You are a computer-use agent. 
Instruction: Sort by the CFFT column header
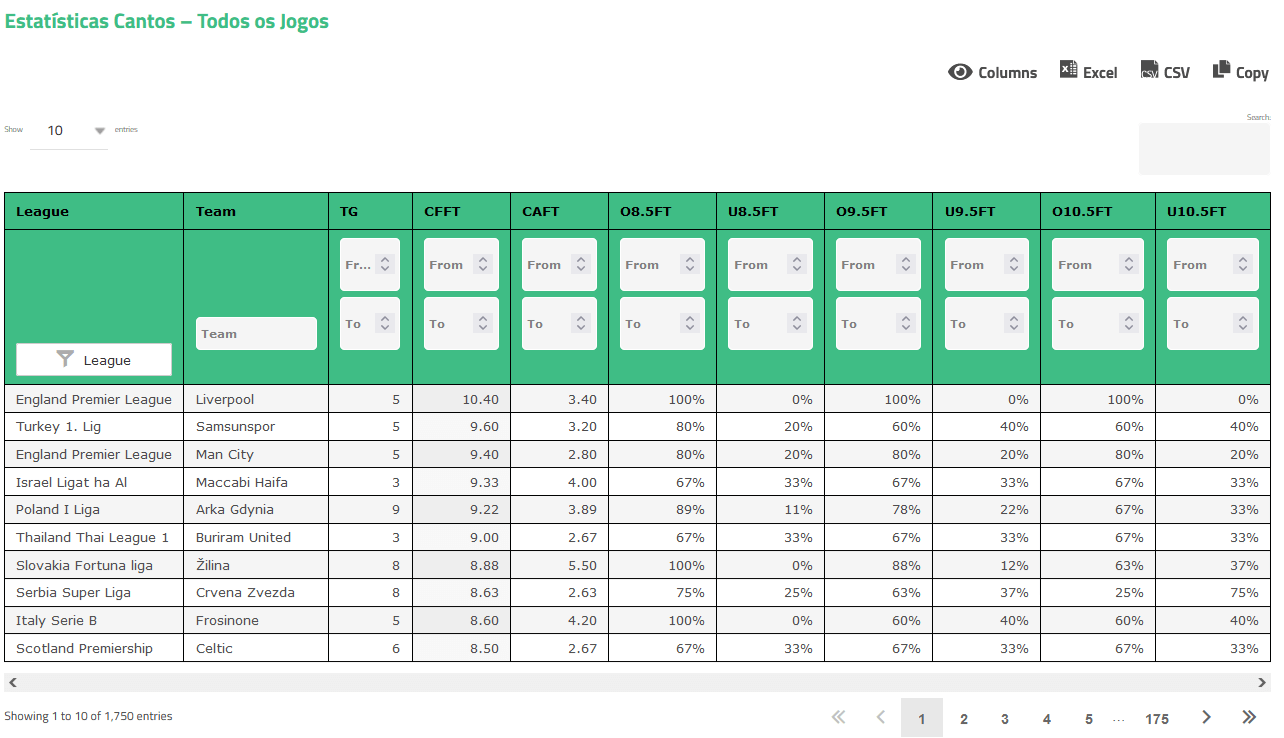442,212
